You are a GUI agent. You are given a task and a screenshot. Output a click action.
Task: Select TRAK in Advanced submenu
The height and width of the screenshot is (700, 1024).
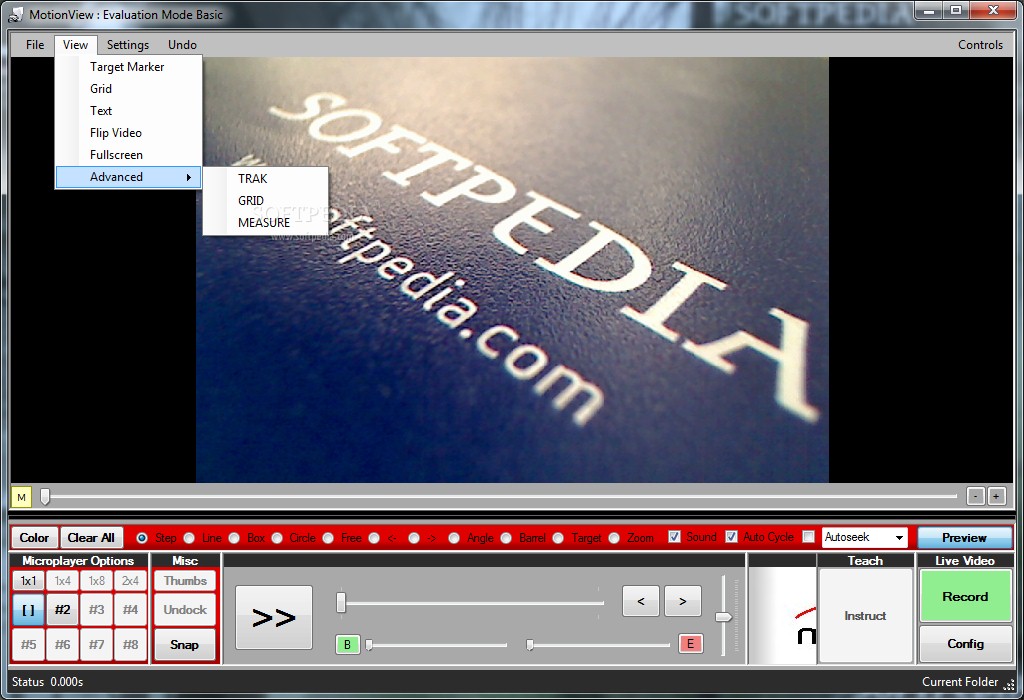(265, 179)
